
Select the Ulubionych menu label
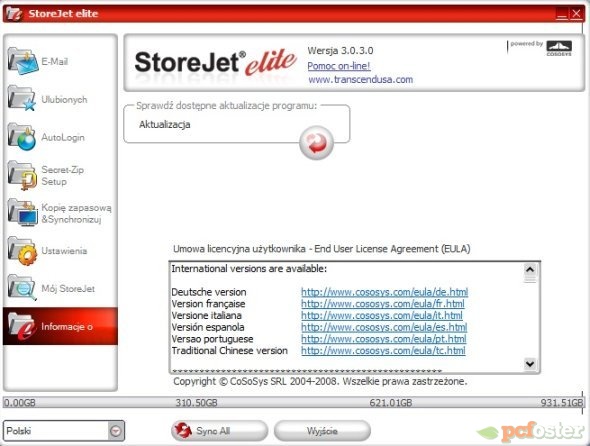tap(64, 99)
